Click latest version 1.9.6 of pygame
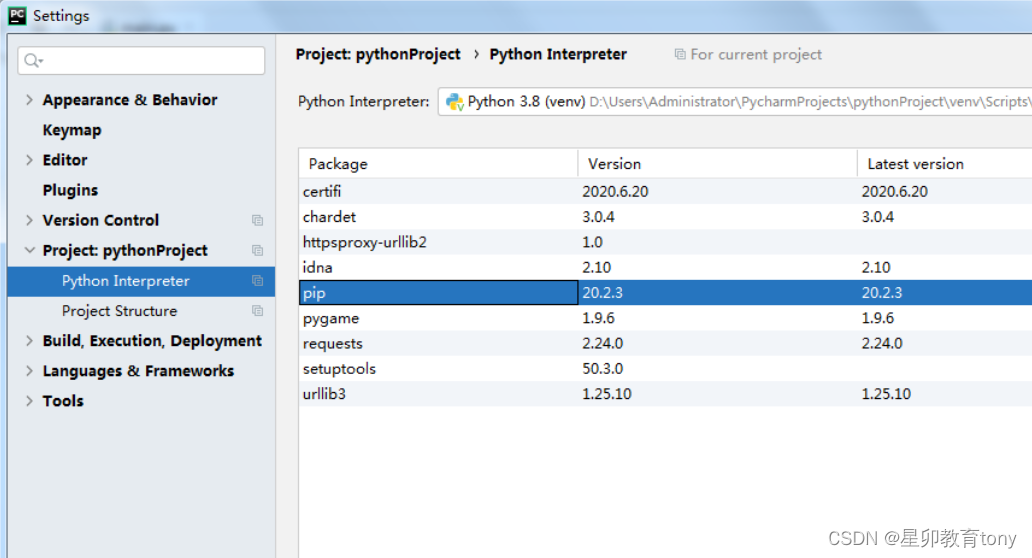This screenshot has width=1032, height=558. 878,318
